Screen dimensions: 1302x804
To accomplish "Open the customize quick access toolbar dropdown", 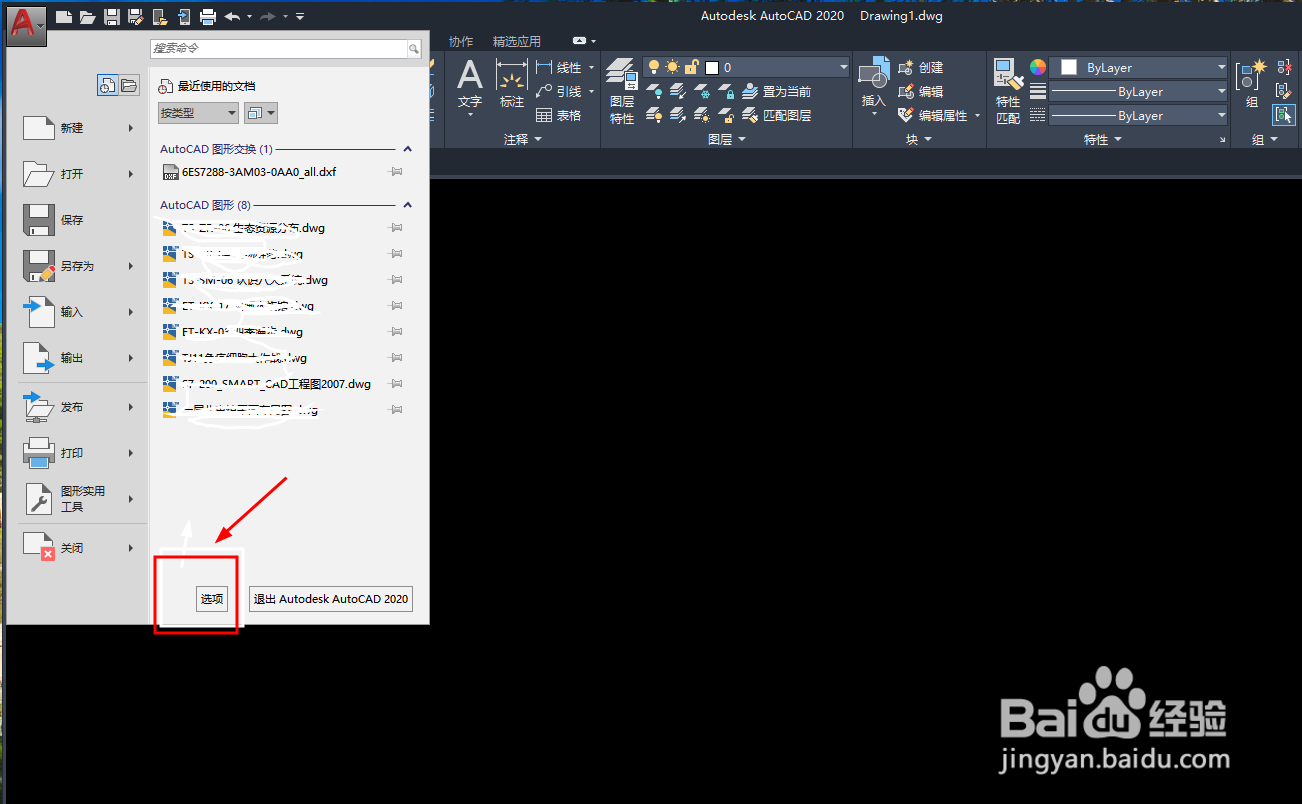I will click(x=301, y=17).
